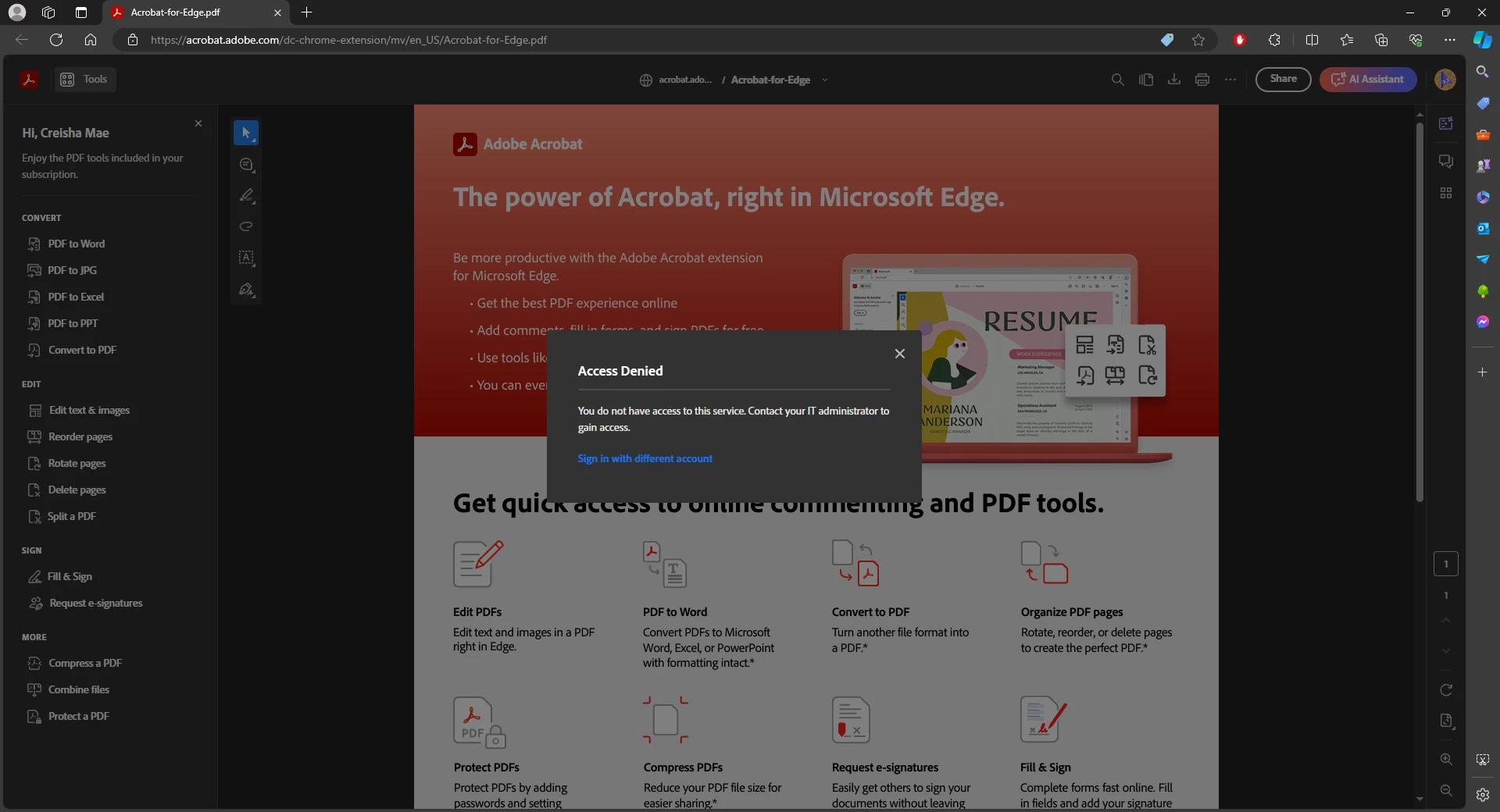Add this page to favorites
The height and width of the screenshot is (812, 1500).
[x=1198, y=40]
